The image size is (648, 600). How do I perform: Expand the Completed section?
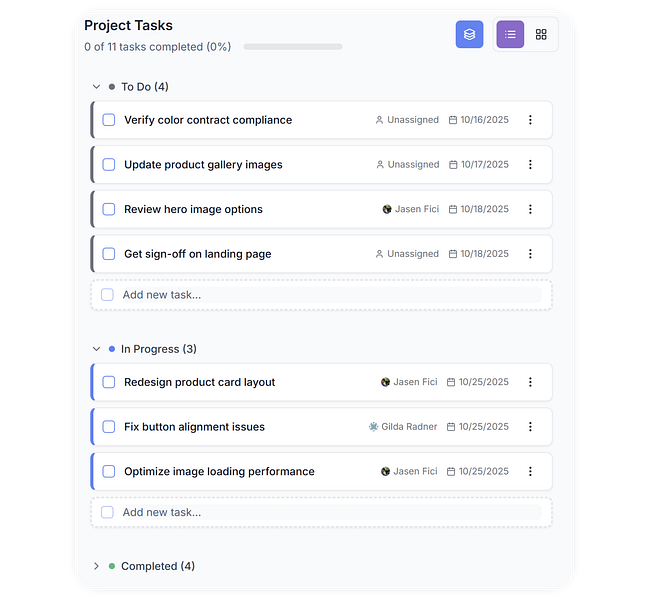pos(97,566)
